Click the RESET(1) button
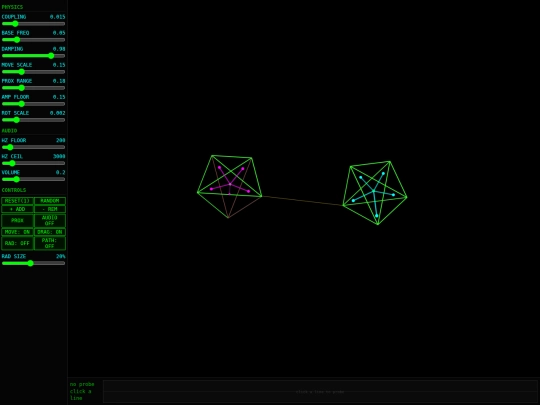The width and height of the screenshot is (540, 405). [x=17, y=201]
